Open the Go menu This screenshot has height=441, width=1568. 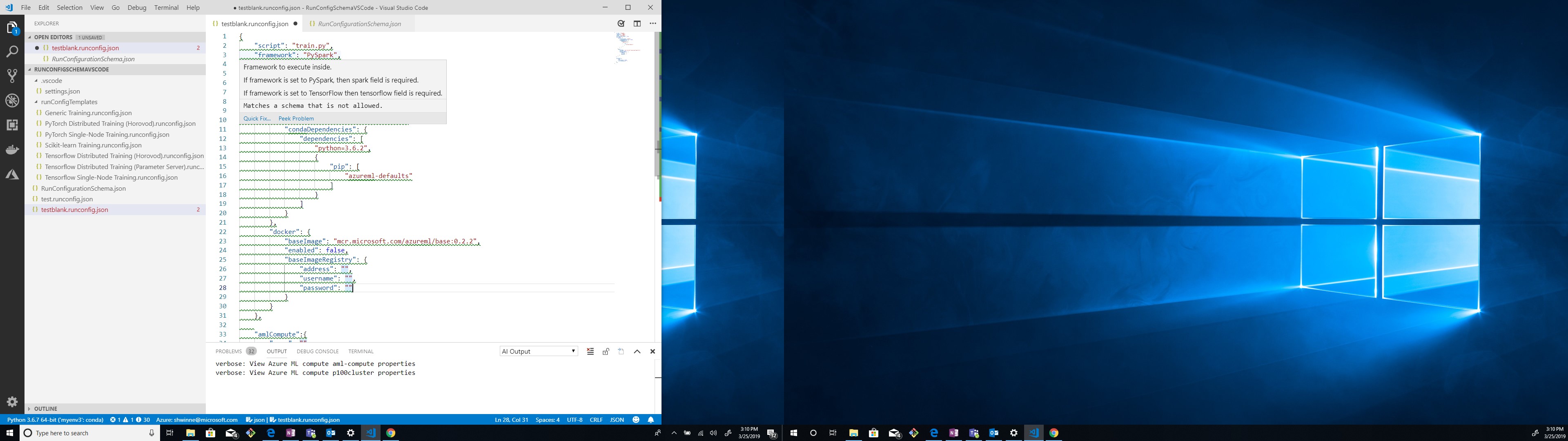[116, 7]
